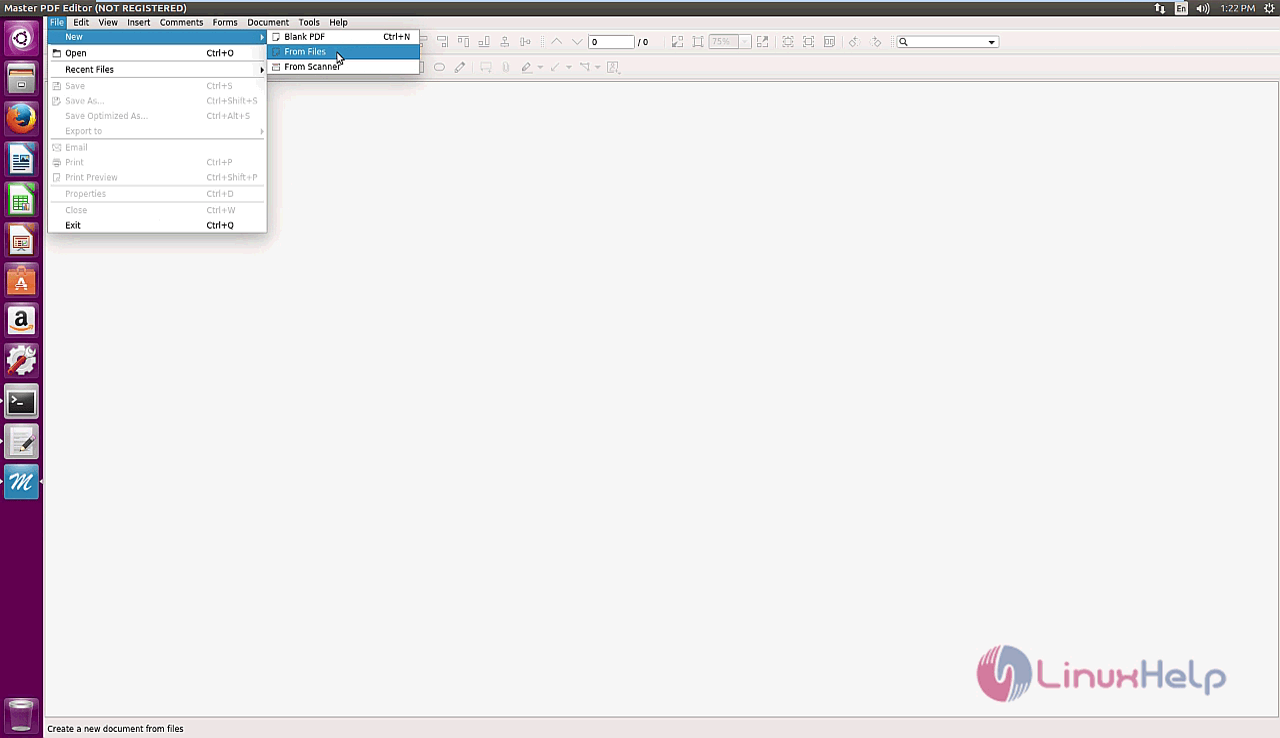Viewport: 1280px width, 738px height.
Task: Open the Insert menu
Action: click(x=139, y=22)
